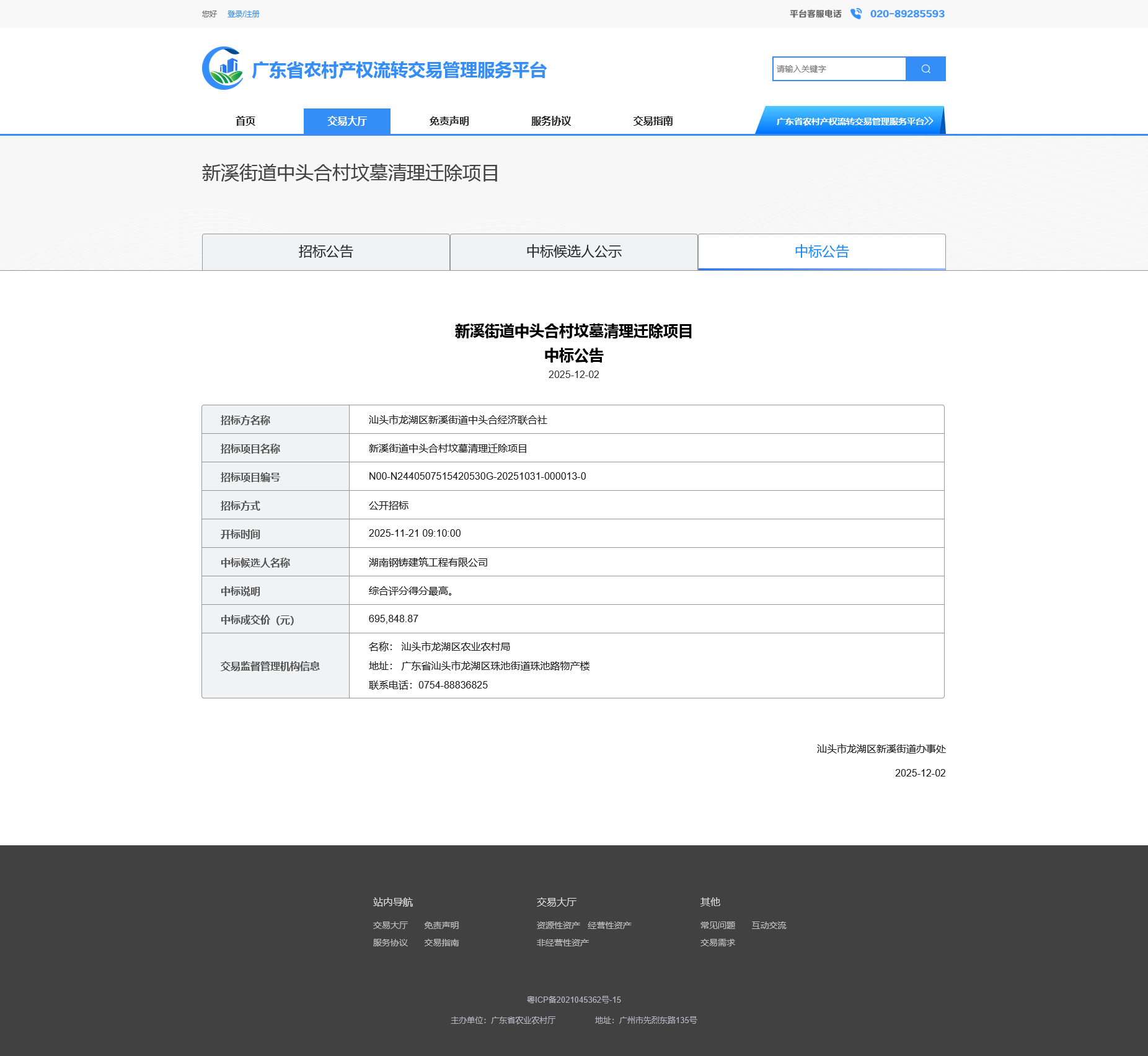Open 资源性资产 in the footer
1148x1056 pixels.
pyautogui.click(x=557, y=924)
